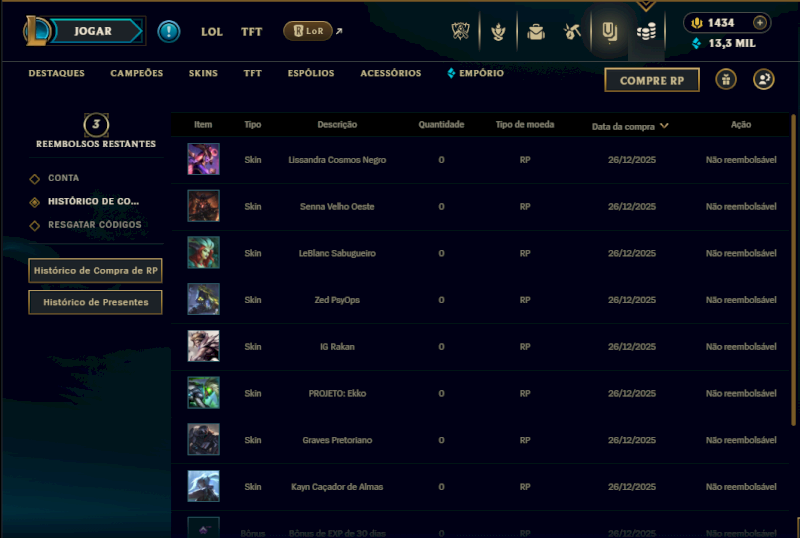Click Histórico de Presentes button

point(95,302)
